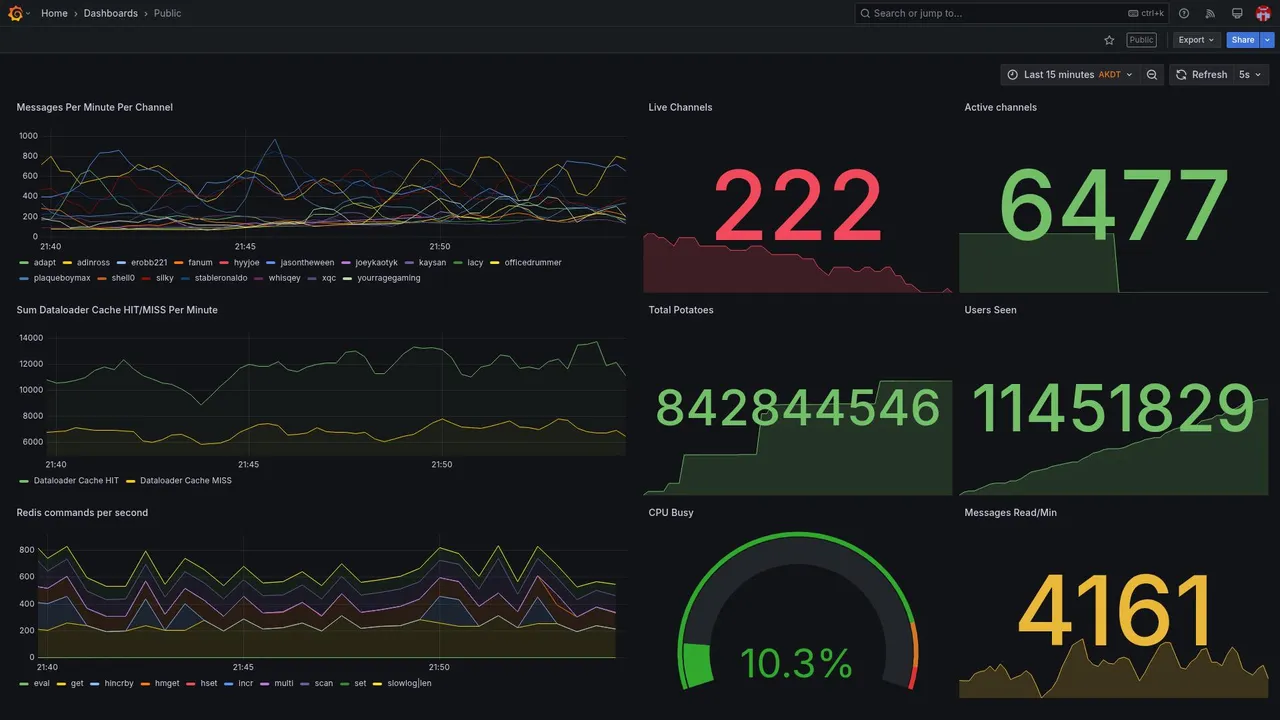Open the user profile avatar
This screenshot has width=1280, height=720.
click(x=1263, y=13)
